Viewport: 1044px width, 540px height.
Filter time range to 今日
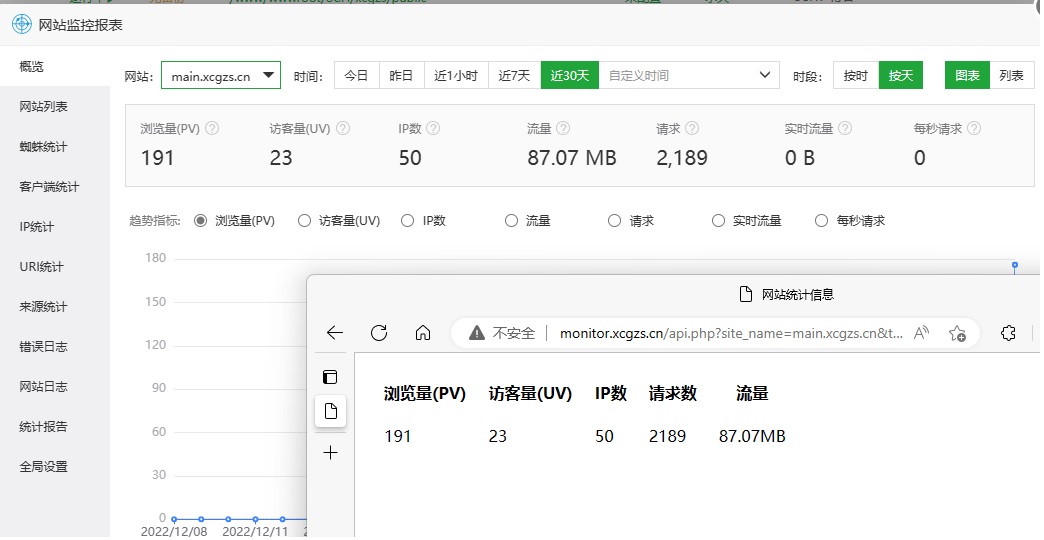tap(356, 75)
